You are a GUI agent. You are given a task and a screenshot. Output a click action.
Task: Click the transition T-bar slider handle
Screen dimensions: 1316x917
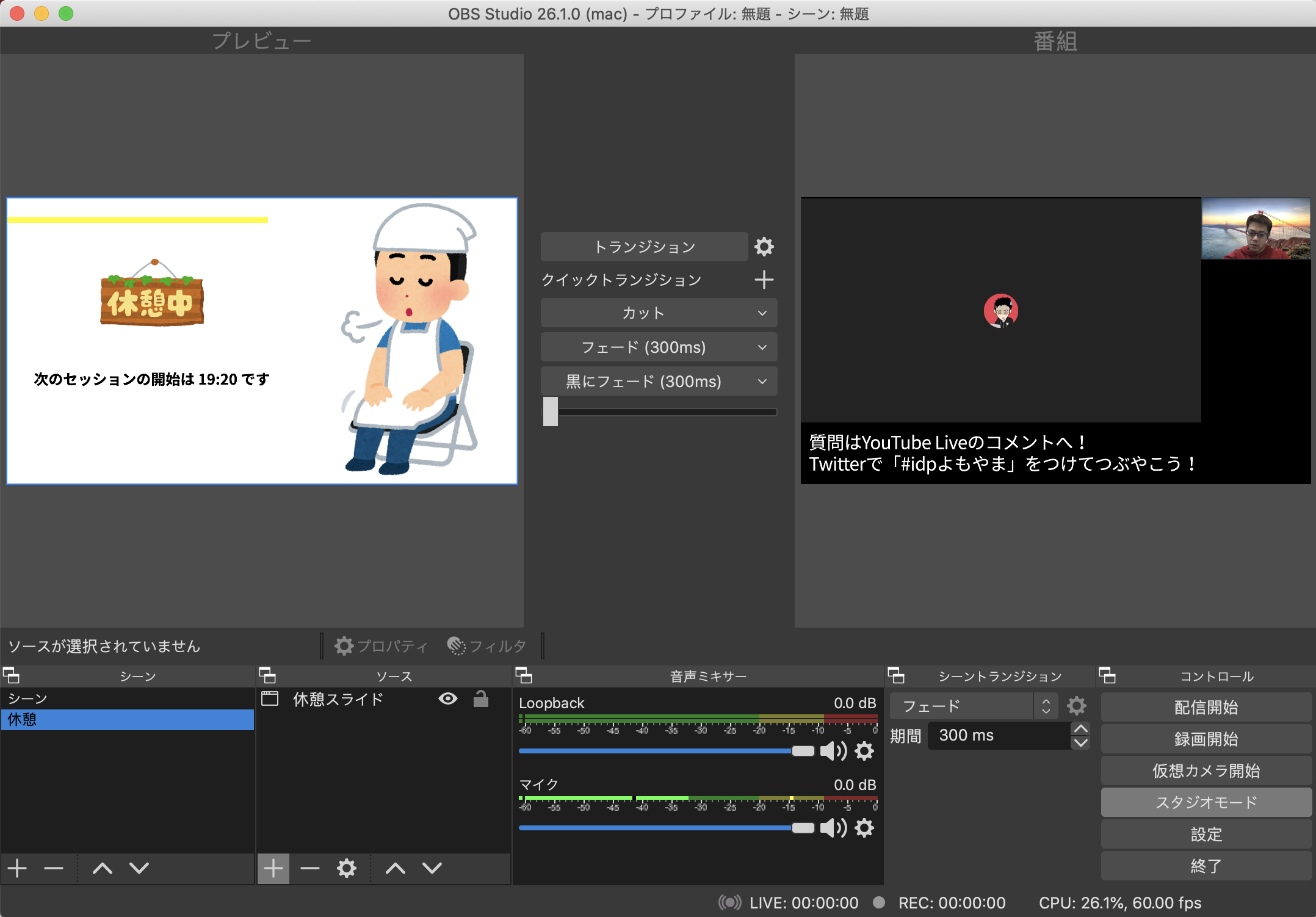coord(551,411)
